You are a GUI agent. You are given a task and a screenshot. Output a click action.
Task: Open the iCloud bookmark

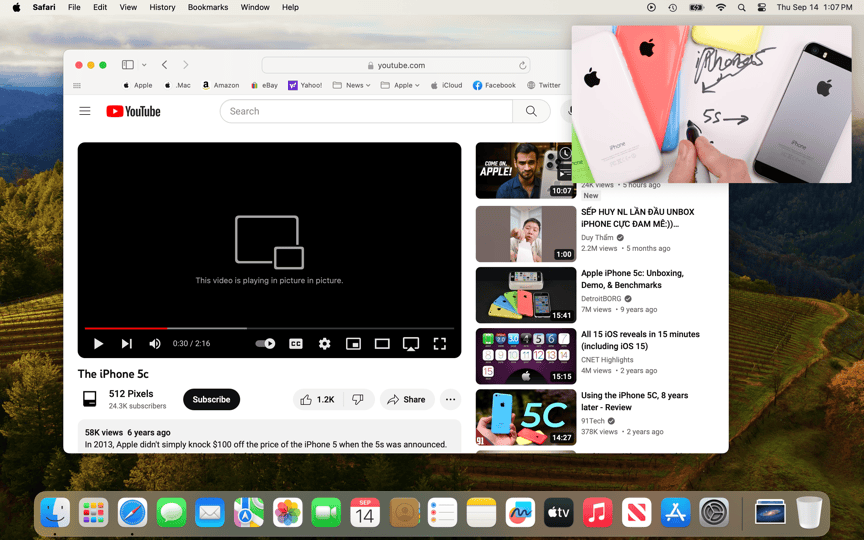[446, 85]
